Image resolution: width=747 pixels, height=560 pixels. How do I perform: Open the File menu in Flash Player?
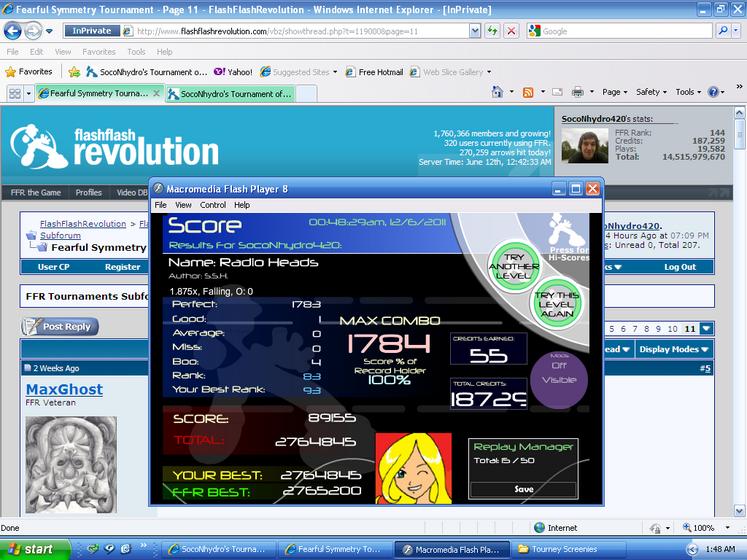[161, 205]
